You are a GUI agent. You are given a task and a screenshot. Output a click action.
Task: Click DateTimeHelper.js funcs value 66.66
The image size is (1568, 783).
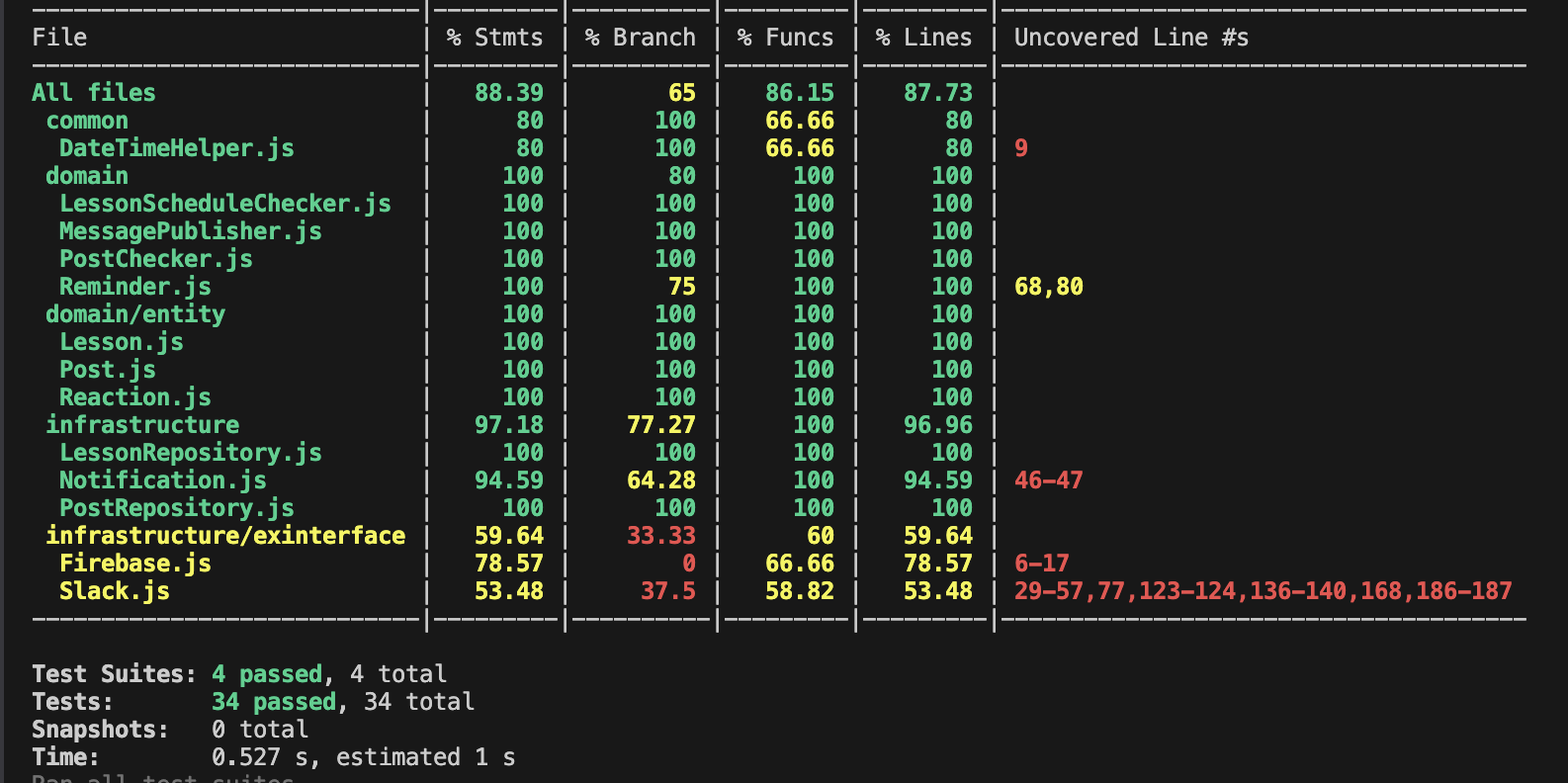800,148
